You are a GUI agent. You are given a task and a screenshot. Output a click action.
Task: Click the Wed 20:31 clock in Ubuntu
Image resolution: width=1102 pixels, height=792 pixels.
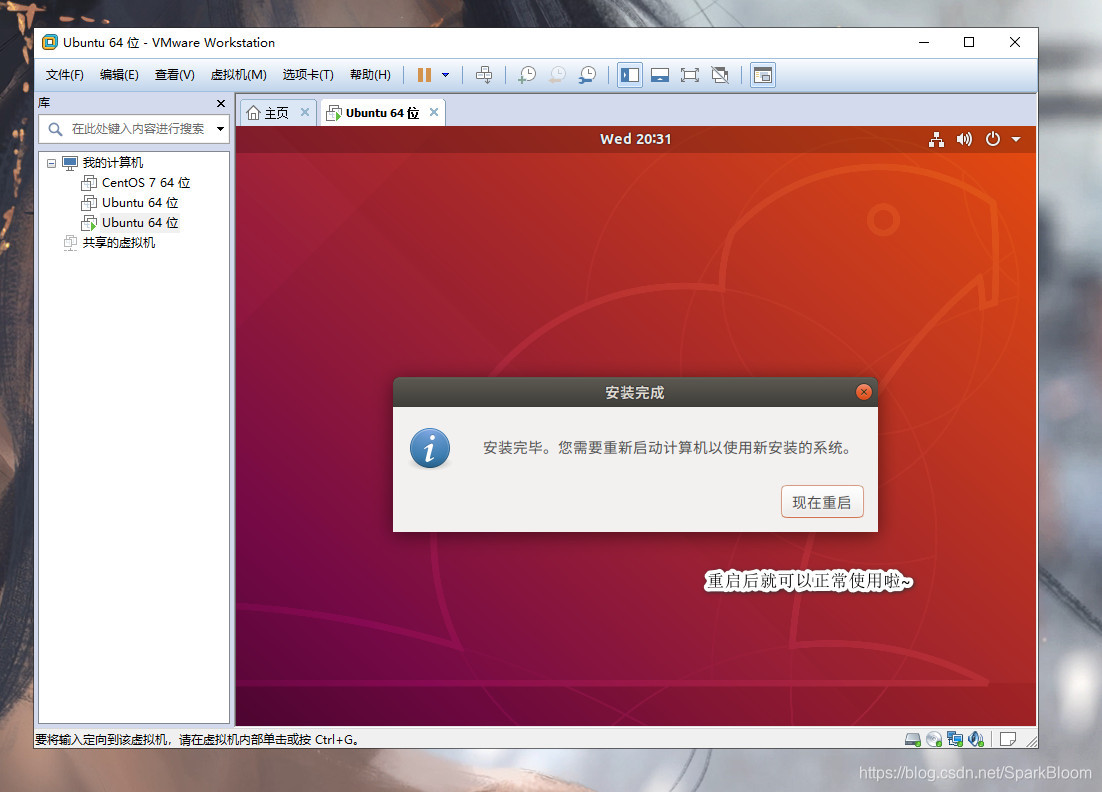pyautogui.click(x=635, y=139)
